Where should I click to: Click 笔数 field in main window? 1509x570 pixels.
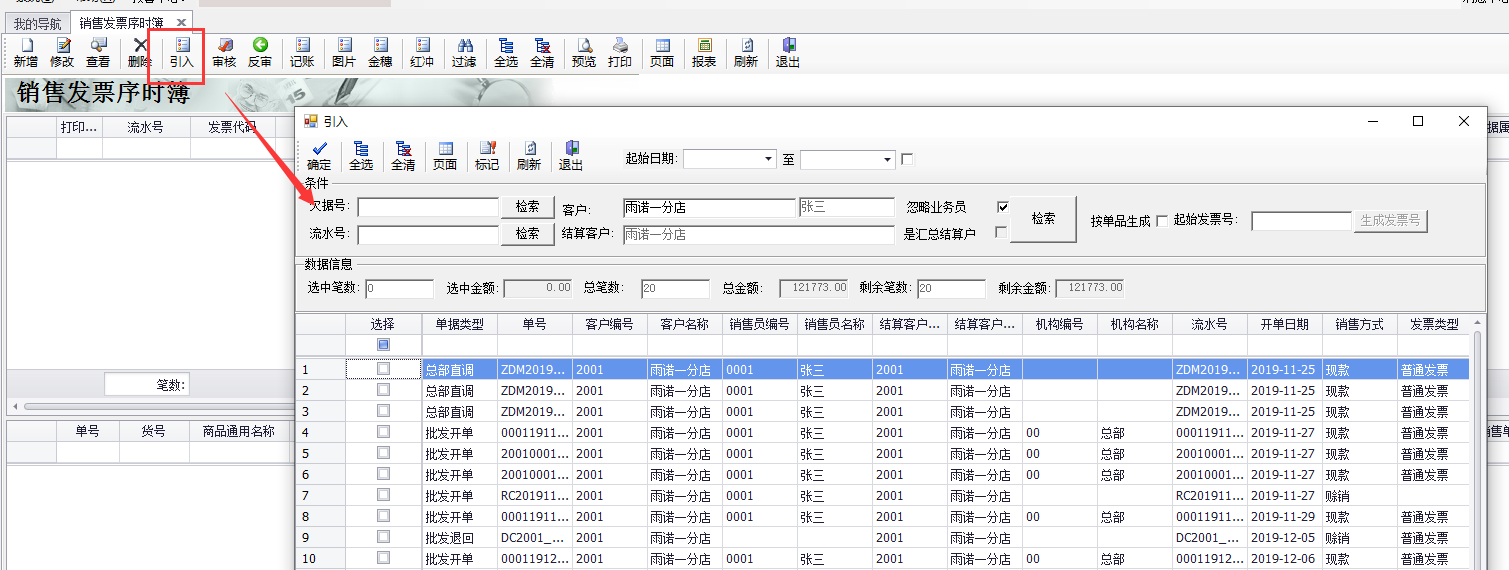[145, 384]
